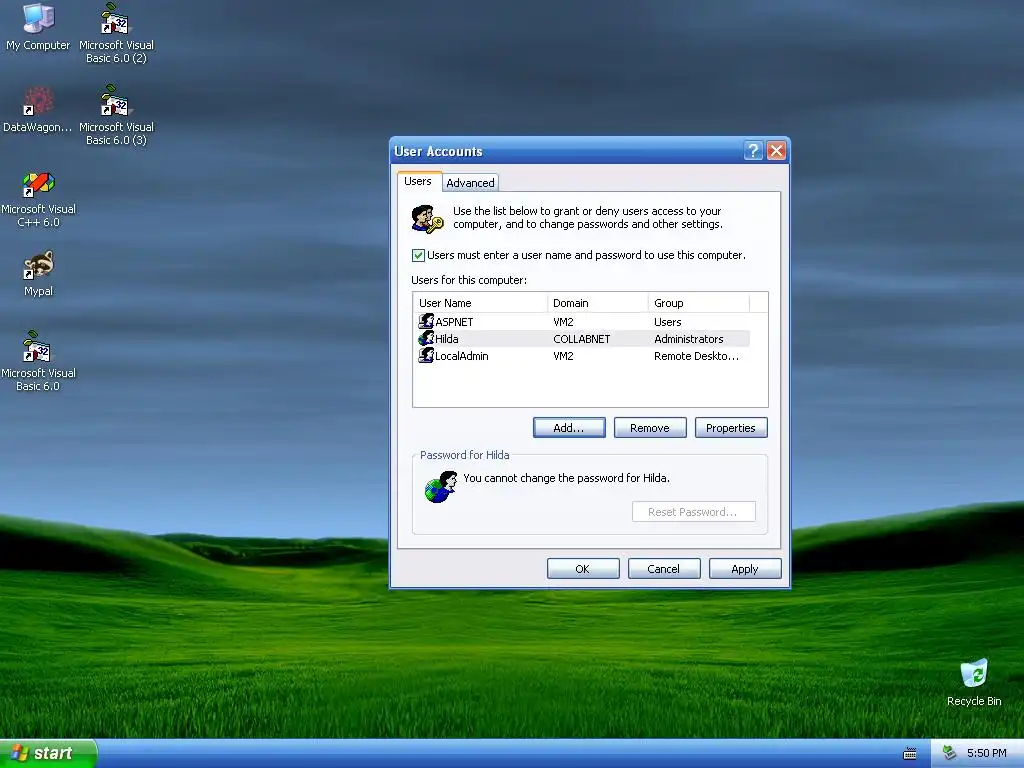Sort by the Domain column header
Screen dimensions: 1024x768
[598, 303]
